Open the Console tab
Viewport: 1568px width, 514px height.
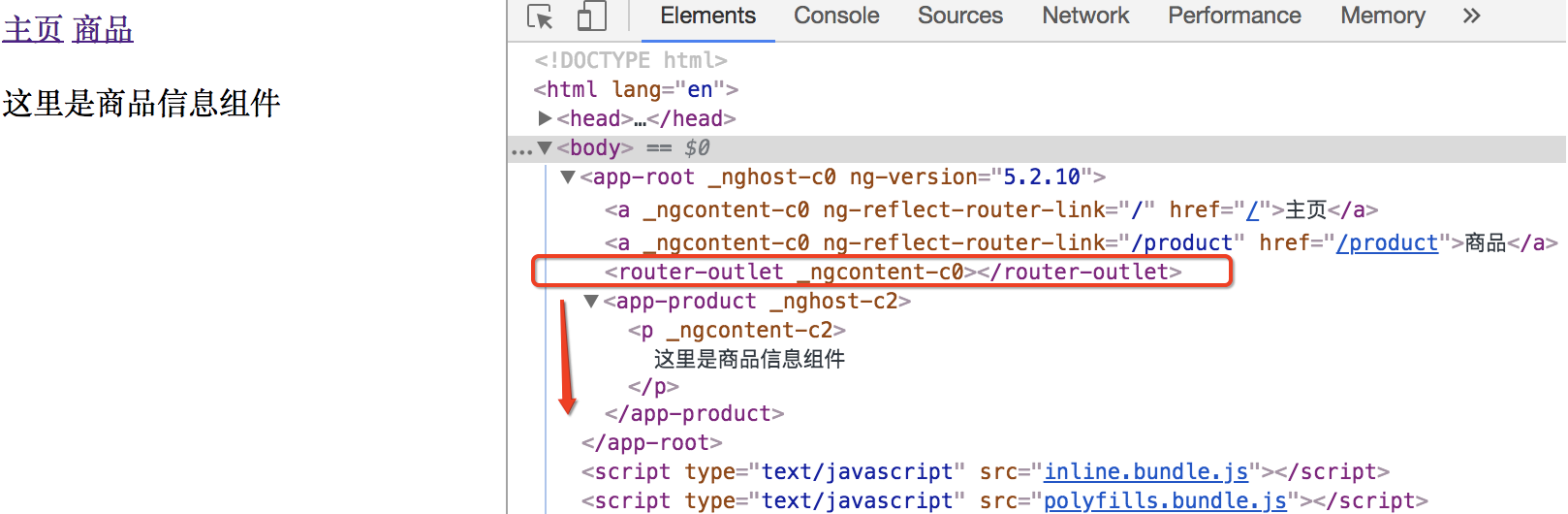click(836, 16)
